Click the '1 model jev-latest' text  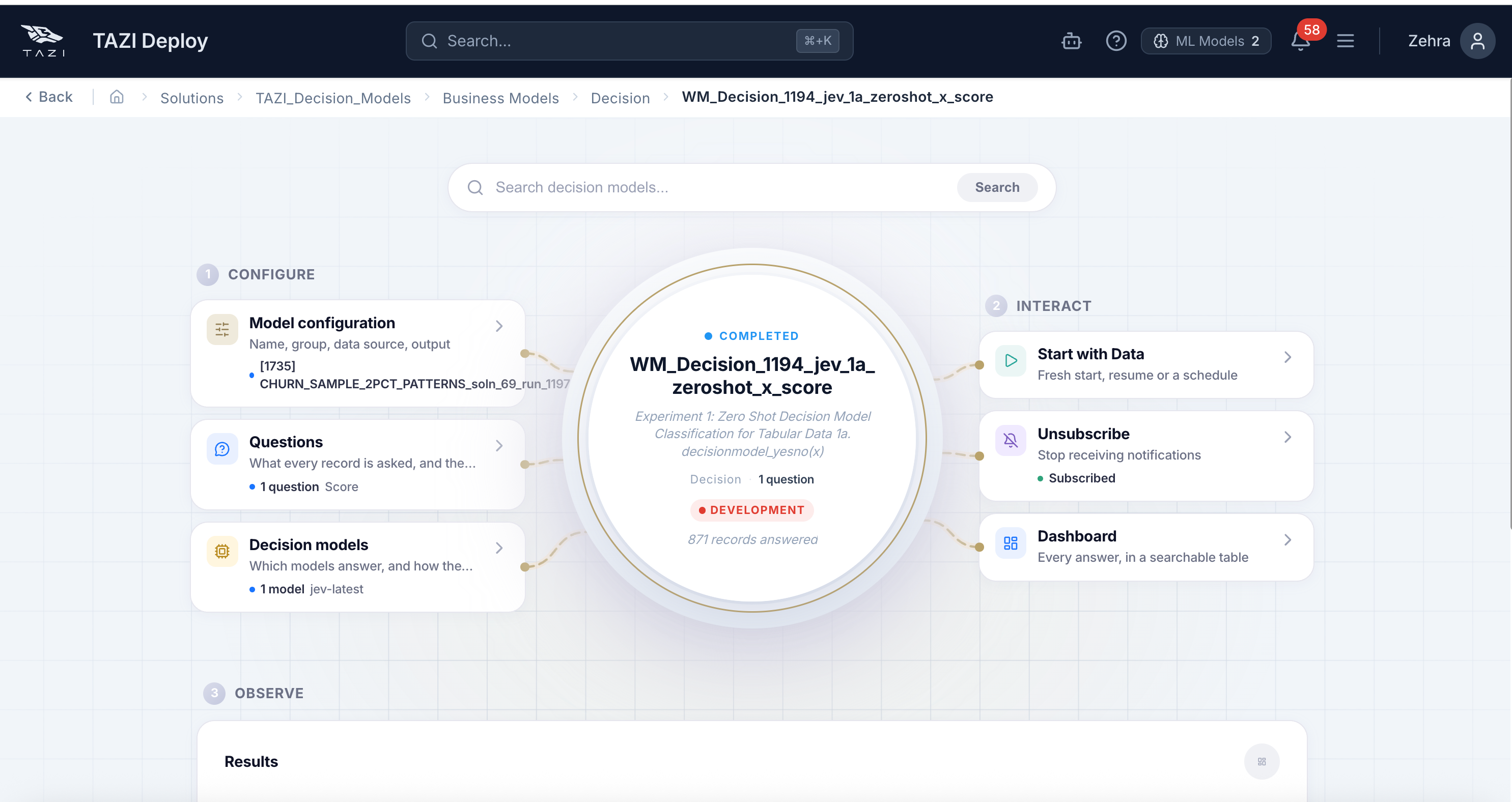(311, 590)
